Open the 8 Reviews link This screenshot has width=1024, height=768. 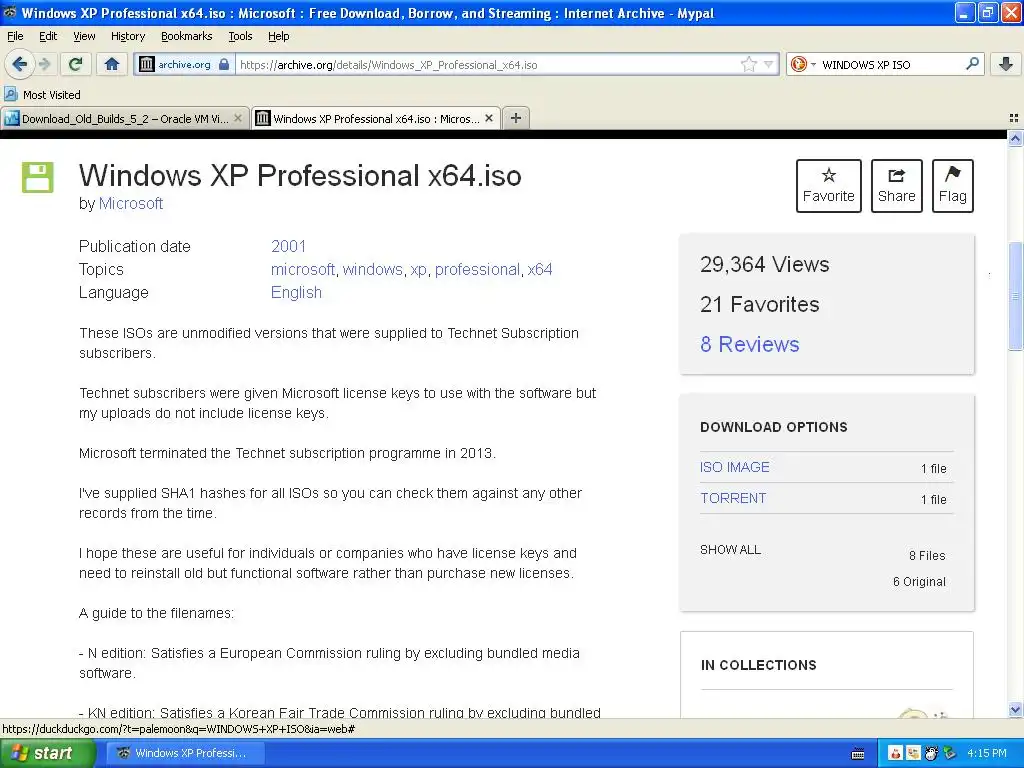[x=749, y=344]
